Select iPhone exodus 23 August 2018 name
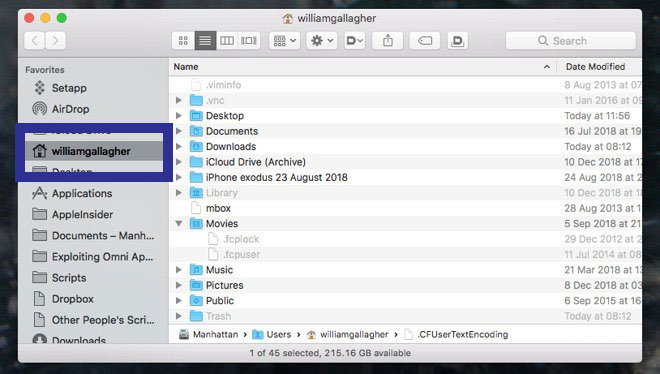 tap(277, 177)
